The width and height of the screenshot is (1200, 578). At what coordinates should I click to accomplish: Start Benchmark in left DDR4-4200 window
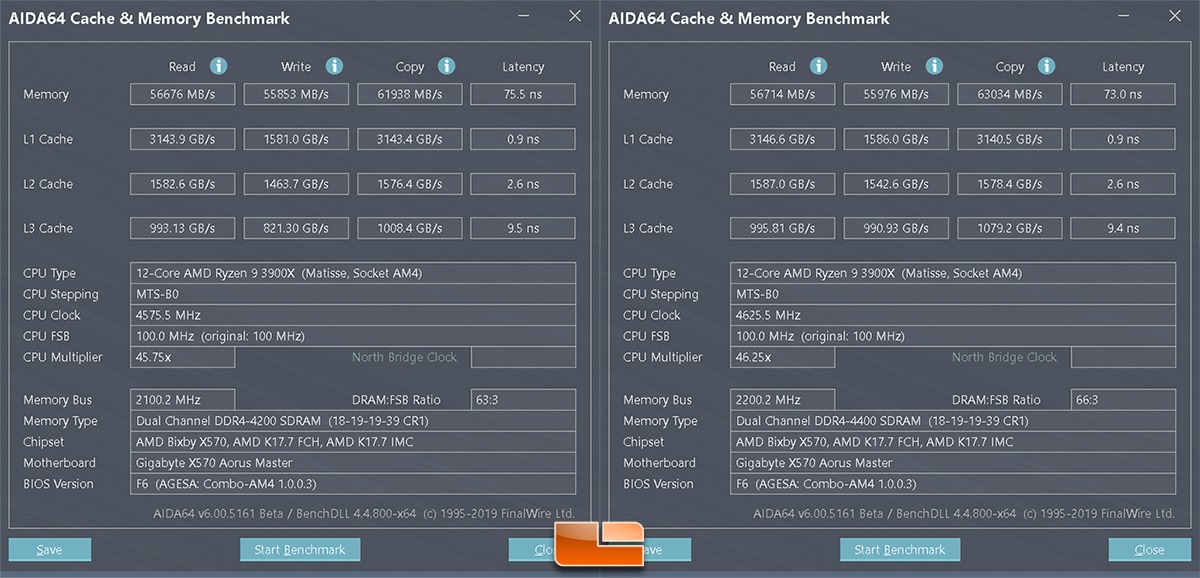pos(300,549)
